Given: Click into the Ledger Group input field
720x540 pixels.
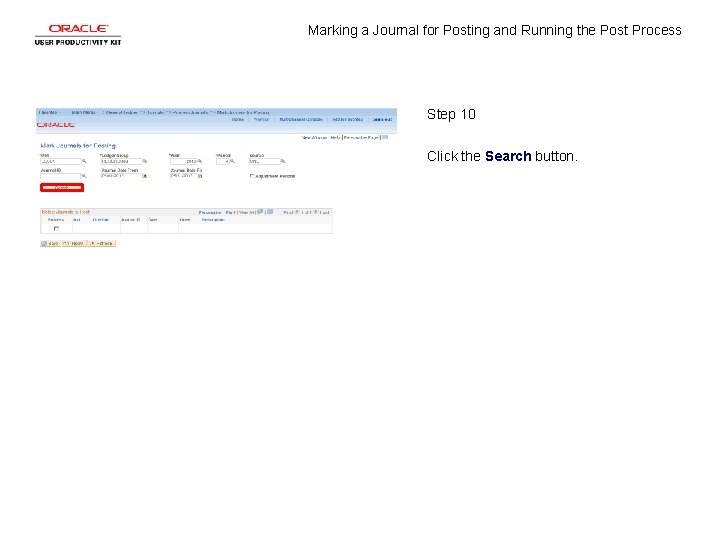Looking at the screenshot, I should 121,161.
